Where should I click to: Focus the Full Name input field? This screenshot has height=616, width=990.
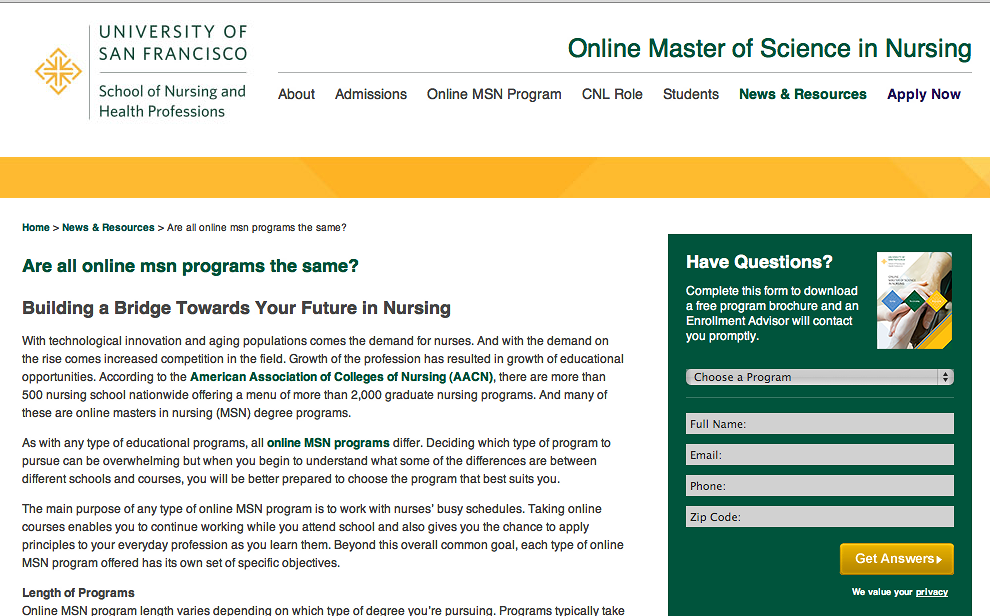pos(820,424)
